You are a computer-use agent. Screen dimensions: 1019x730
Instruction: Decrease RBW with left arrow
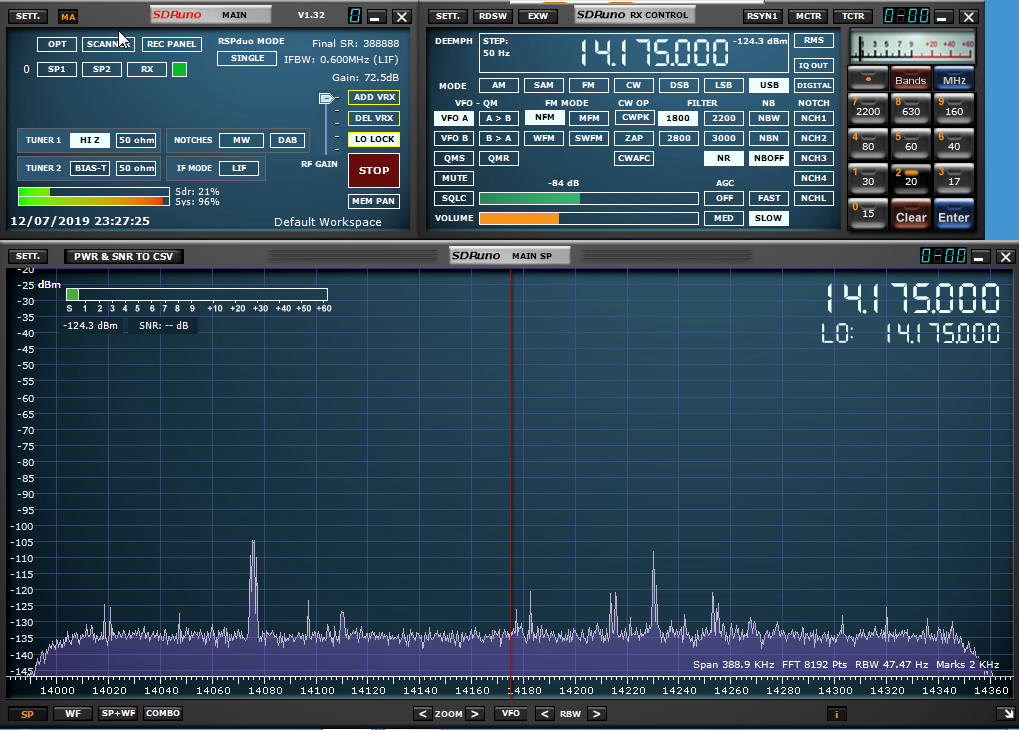(545, 714)
